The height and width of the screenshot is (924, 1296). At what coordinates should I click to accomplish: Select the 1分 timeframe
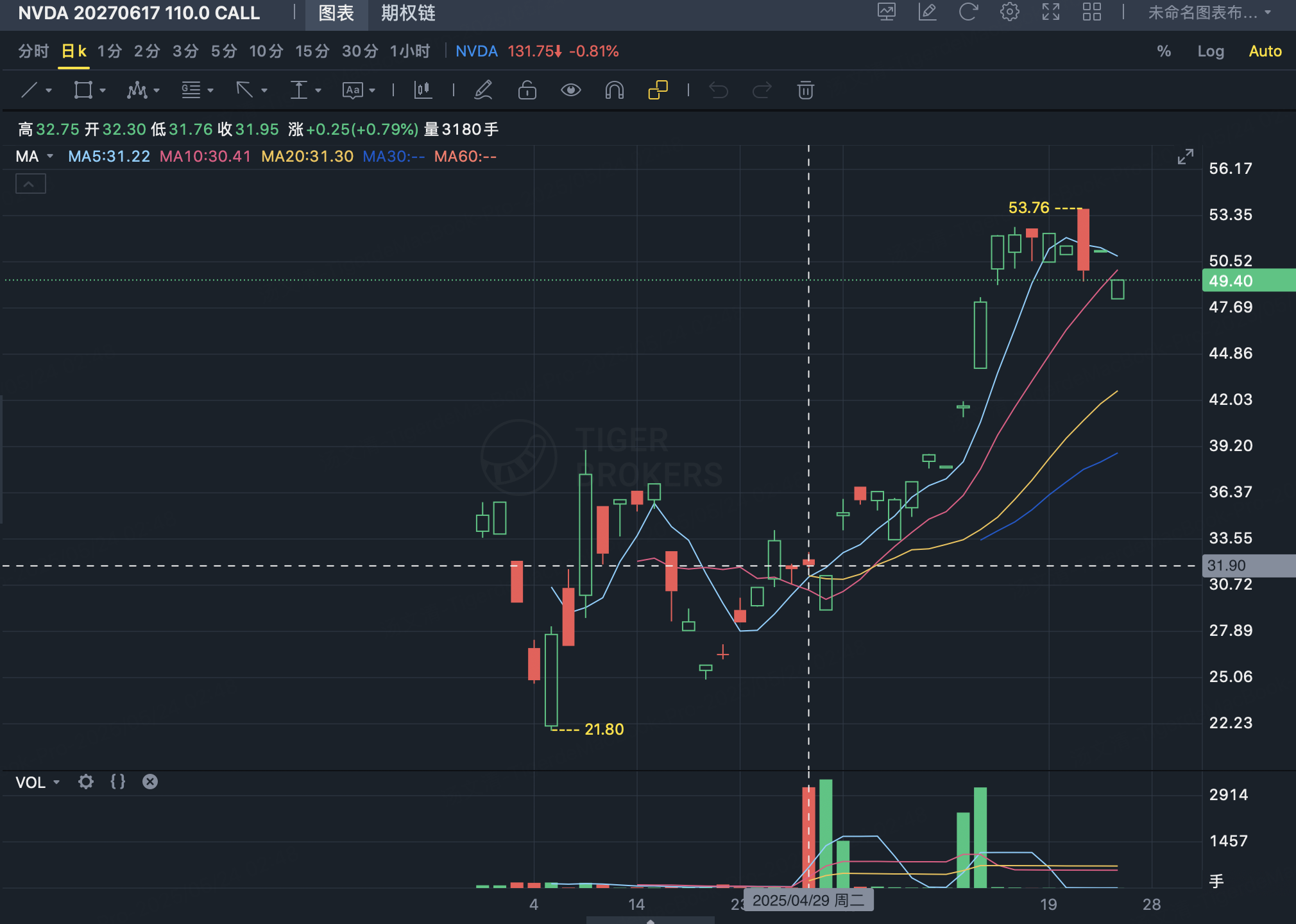(x=110, y=51)
